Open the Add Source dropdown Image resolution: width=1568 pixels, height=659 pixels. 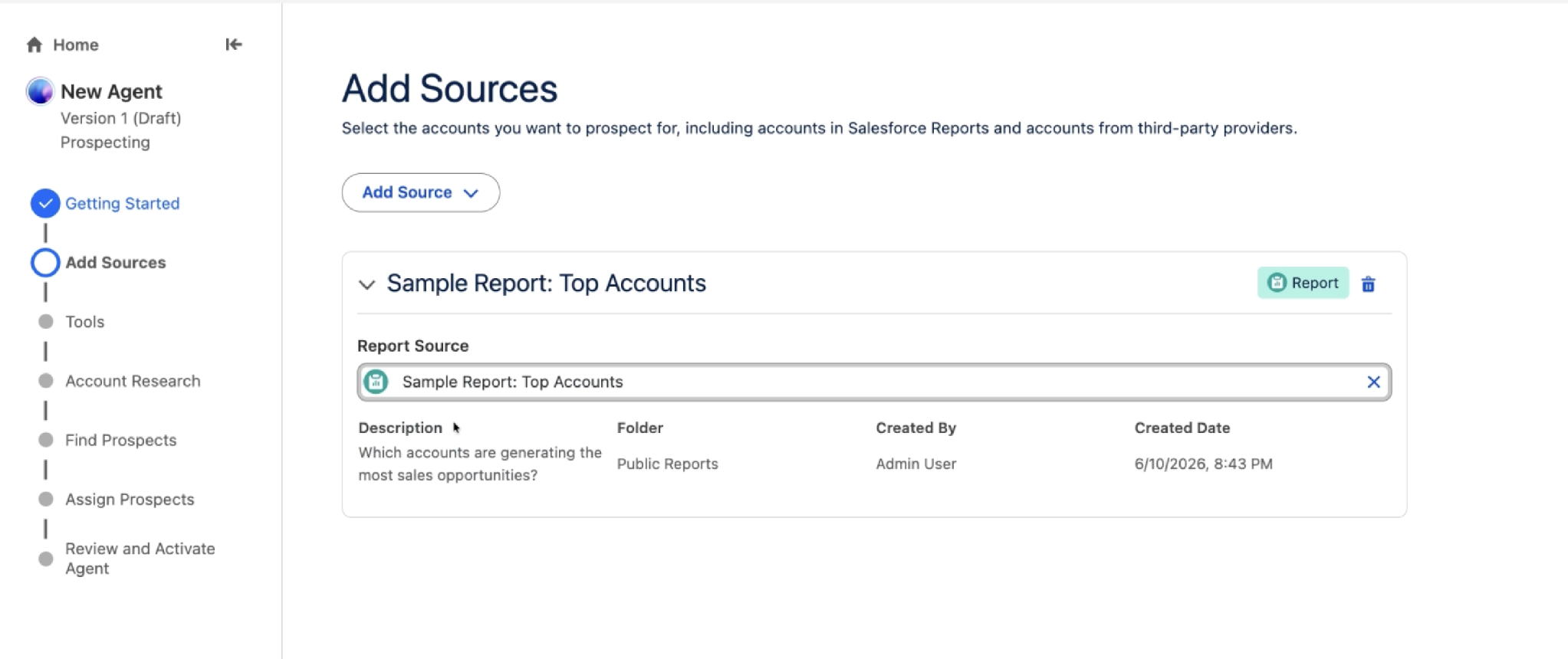pyautogui.click(x=421, y=192)
